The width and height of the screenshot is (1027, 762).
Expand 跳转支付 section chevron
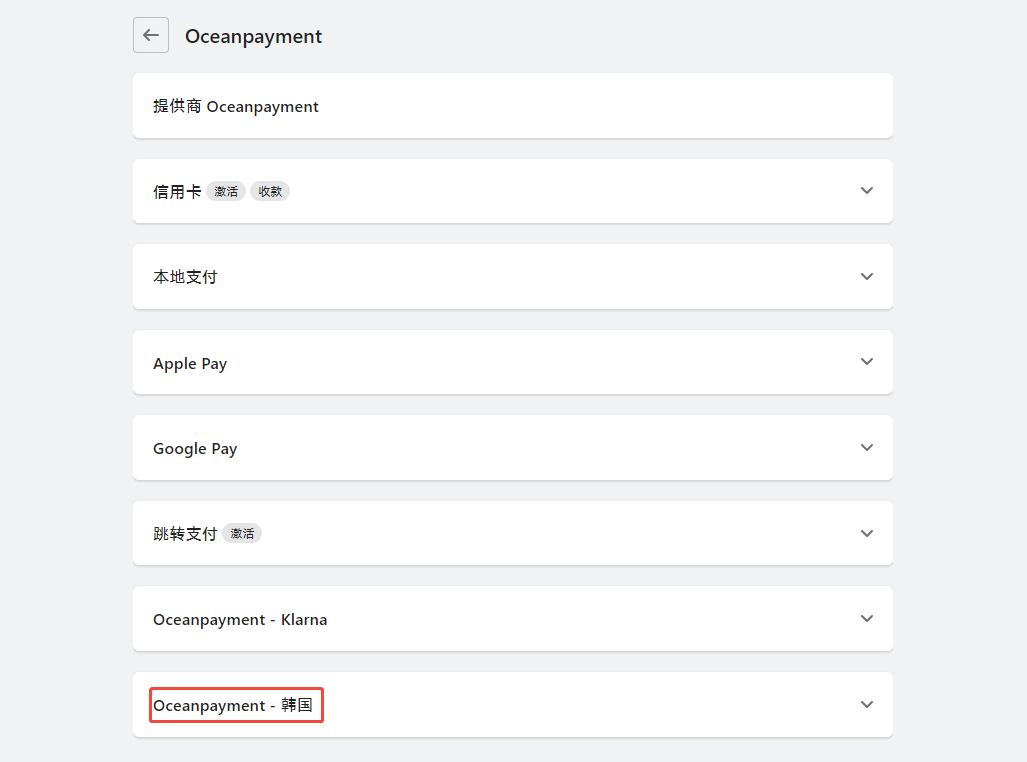click(867, 533)
